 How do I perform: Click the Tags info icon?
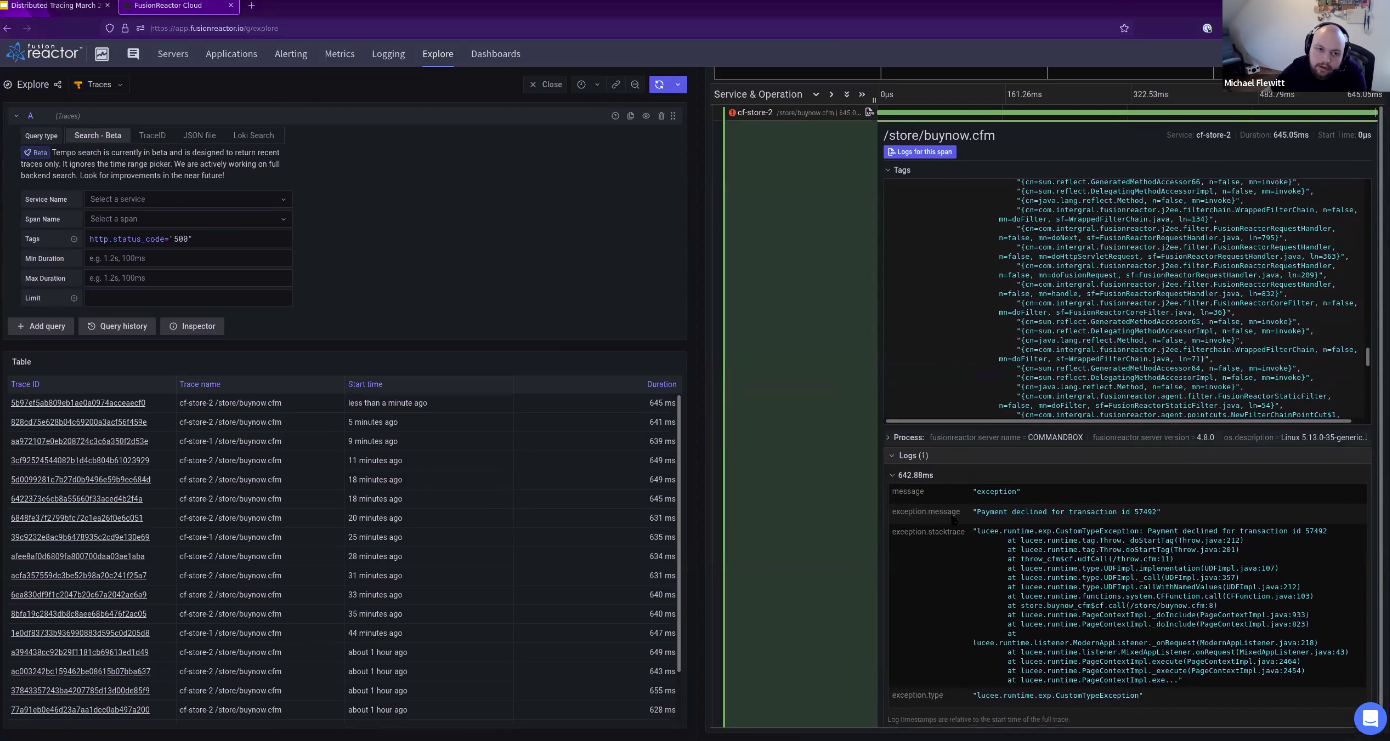[x=74, y=239]
